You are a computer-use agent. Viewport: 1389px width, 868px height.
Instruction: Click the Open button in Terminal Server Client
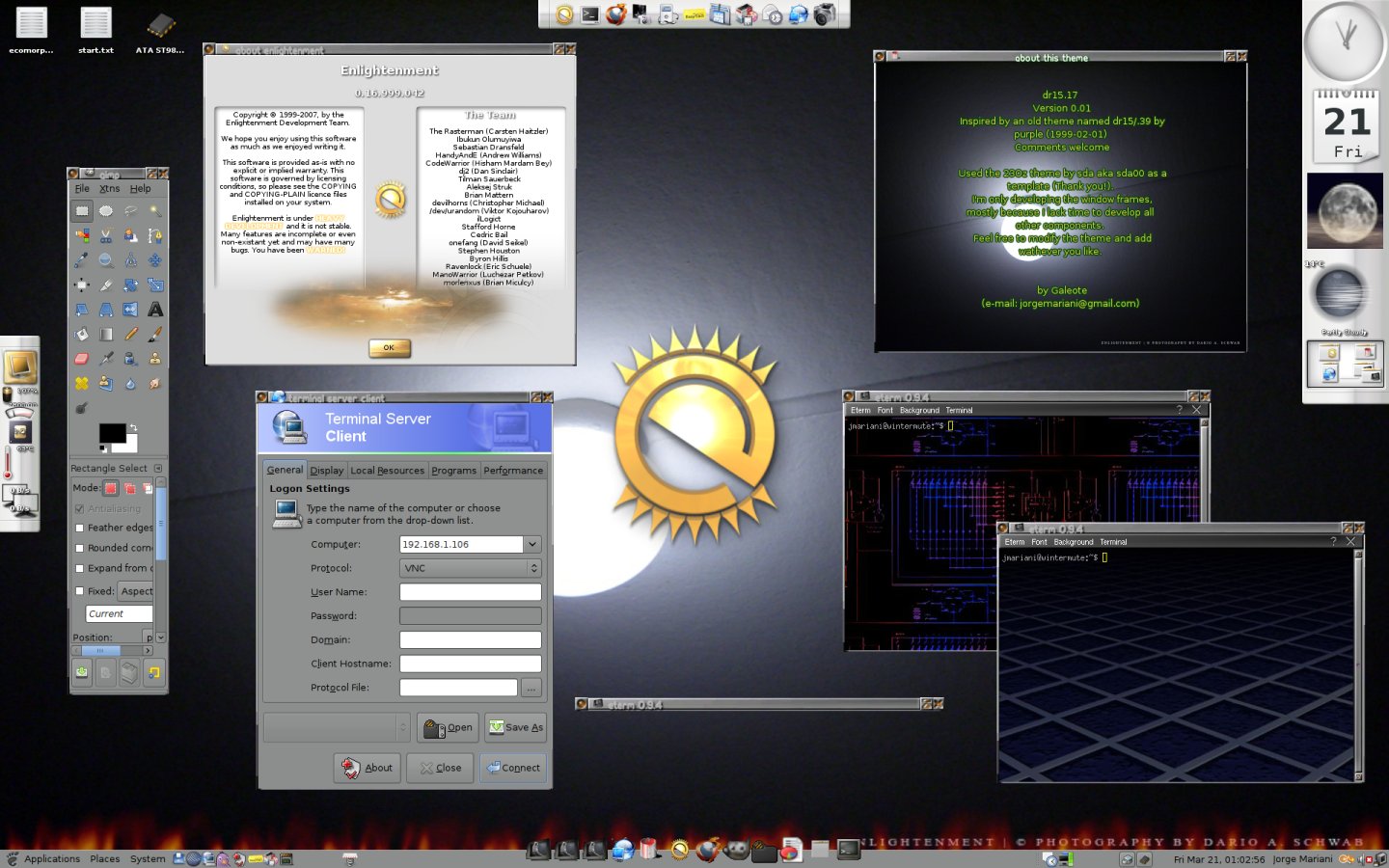tap(448, 727)
